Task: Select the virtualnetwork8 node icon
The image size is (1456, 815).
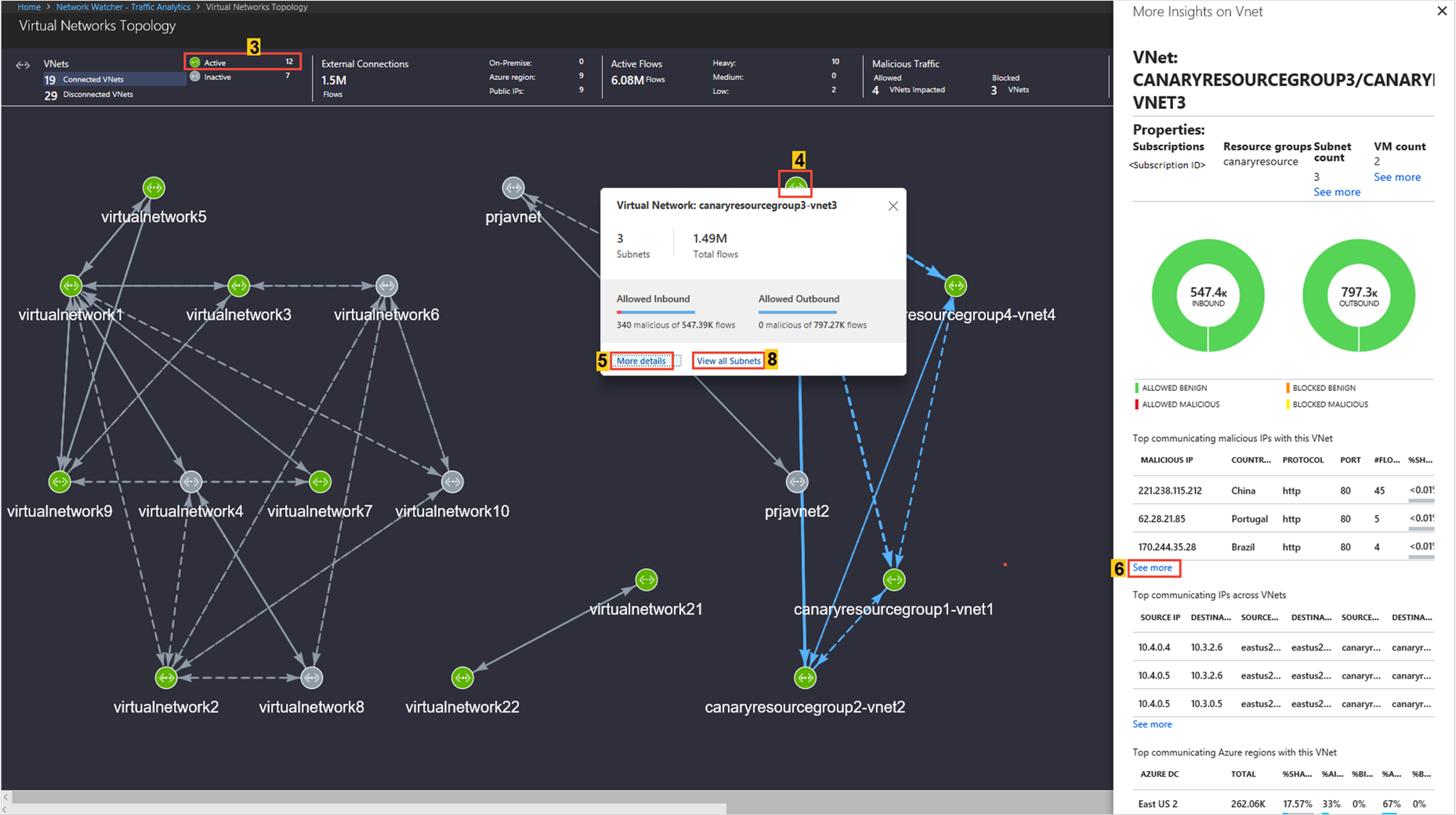Action: pyautogui.click(x=312, y=678)
